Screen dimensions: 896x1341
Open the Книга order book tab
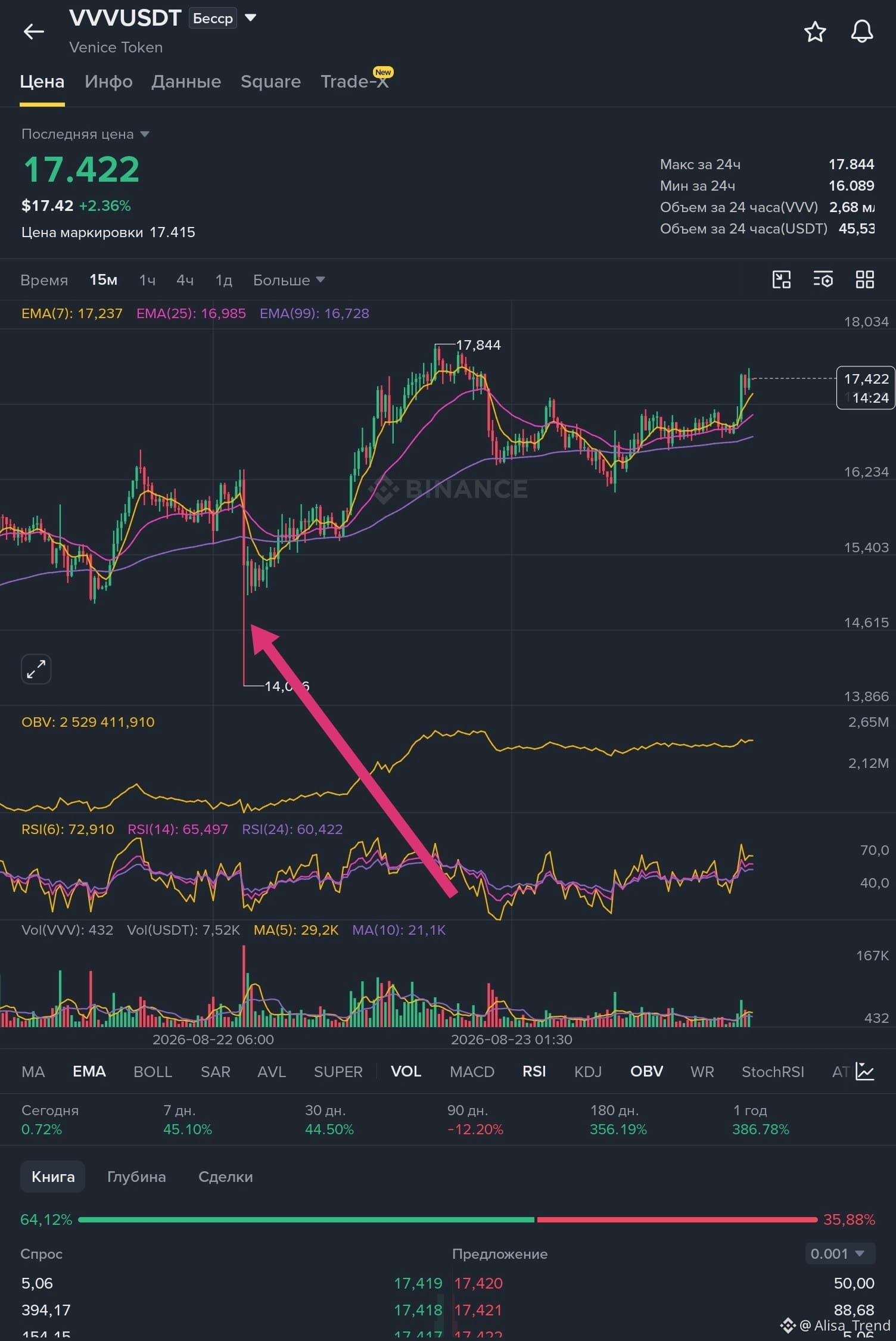pos(52,1177)
